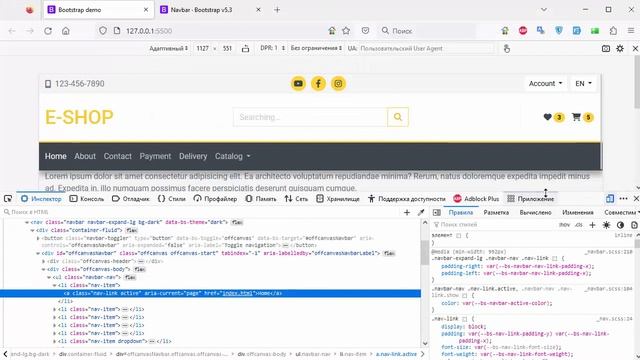The width and height of the screenshot is (640, 360).
Task: Open devtools more options menu
Action: [623, 199]
